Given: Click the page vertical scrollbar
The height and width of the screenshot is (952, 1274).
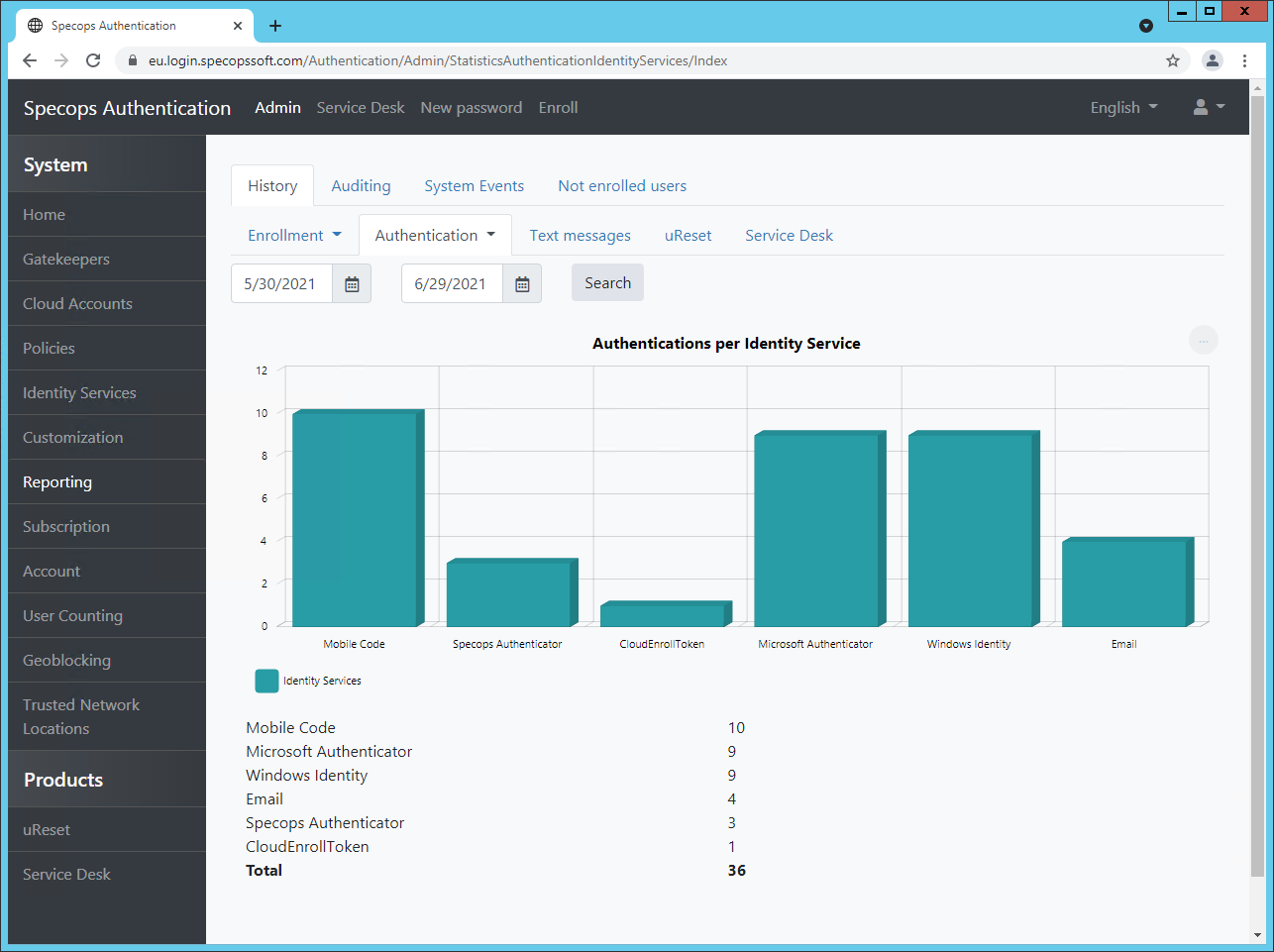Looking at the screenshot, I should click(x=1257, y=485).
